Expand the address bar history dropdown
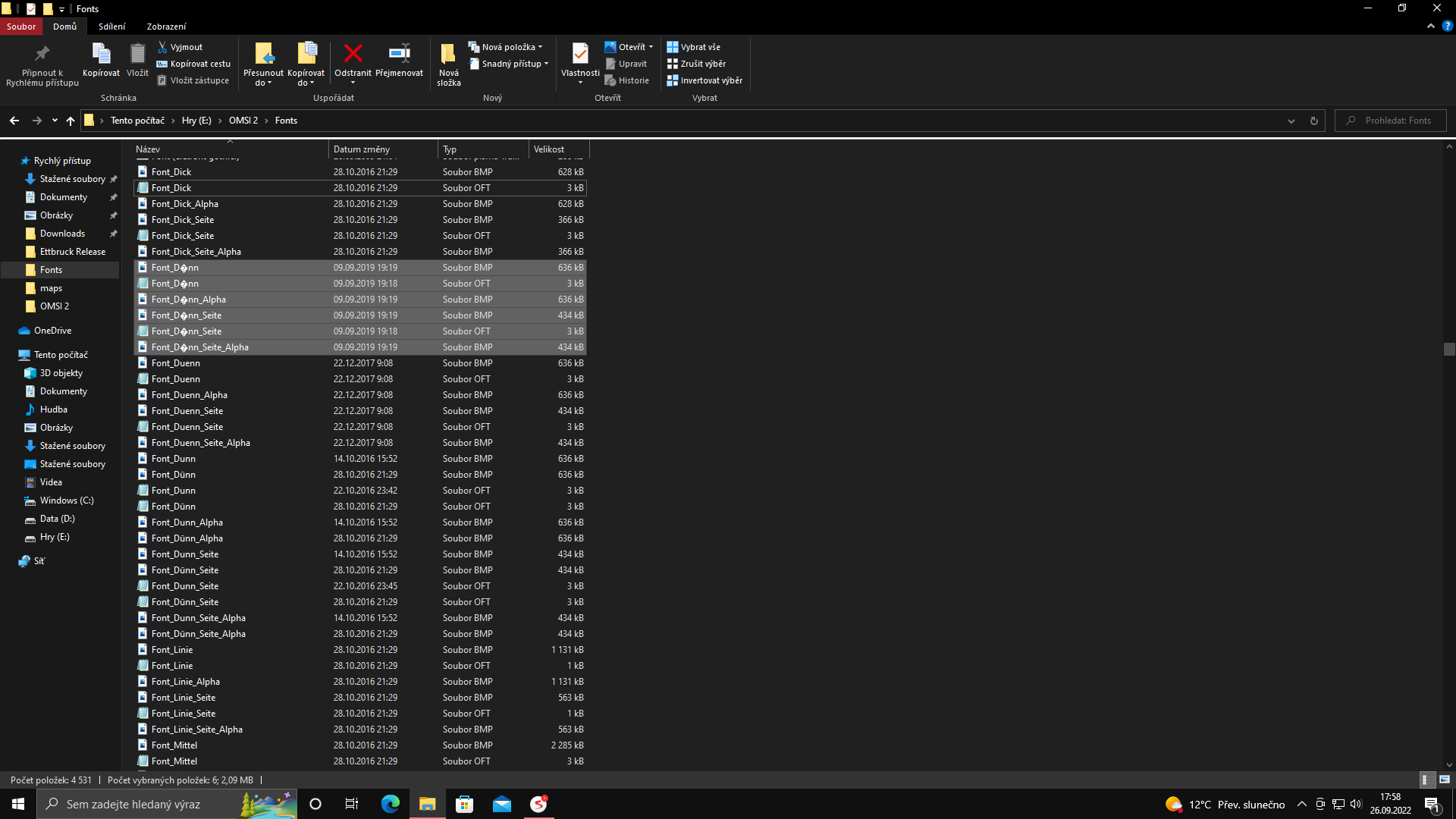Image resolution: width=1456 pixels, height=819 pixels. [1291, 121]
